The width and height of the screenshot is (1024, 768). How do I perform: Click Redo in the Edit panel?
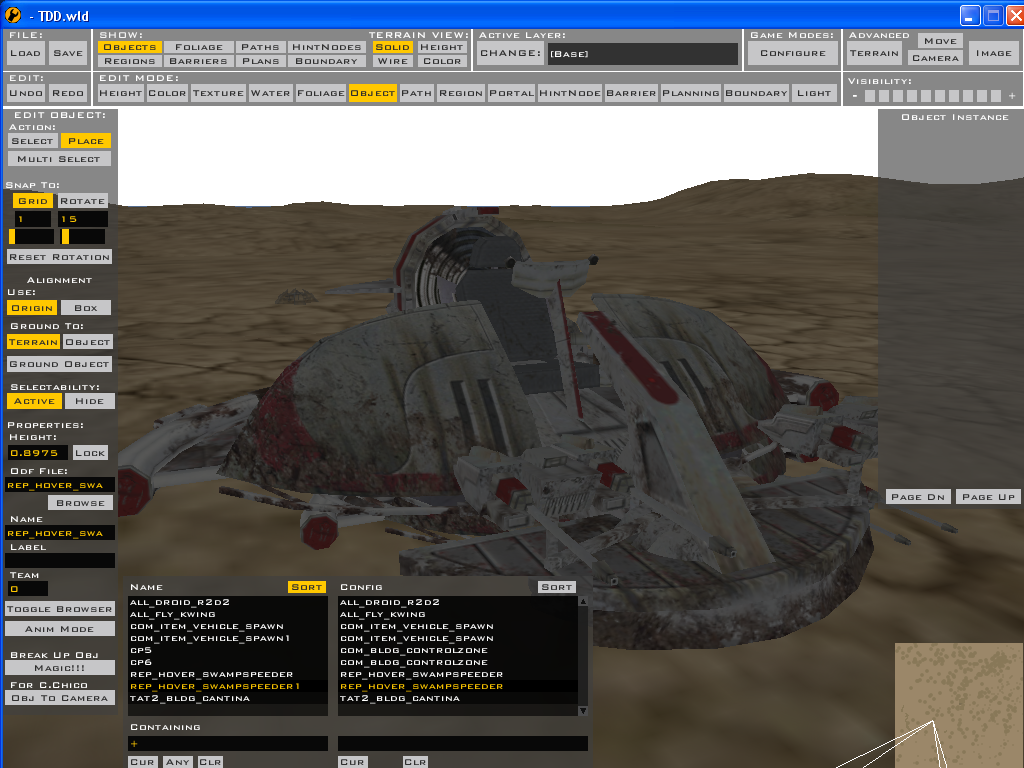click(x=68, y=93)
